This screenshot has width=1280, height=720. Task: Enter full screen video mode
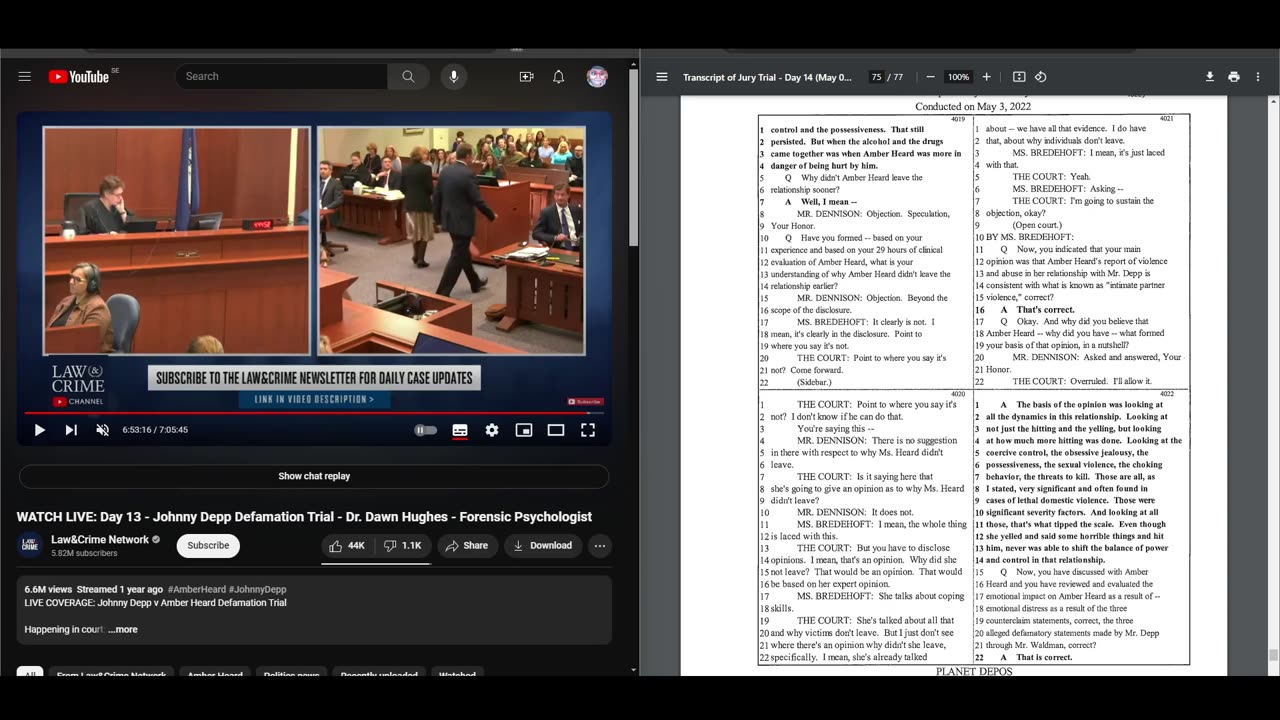(x=588, y=430)
